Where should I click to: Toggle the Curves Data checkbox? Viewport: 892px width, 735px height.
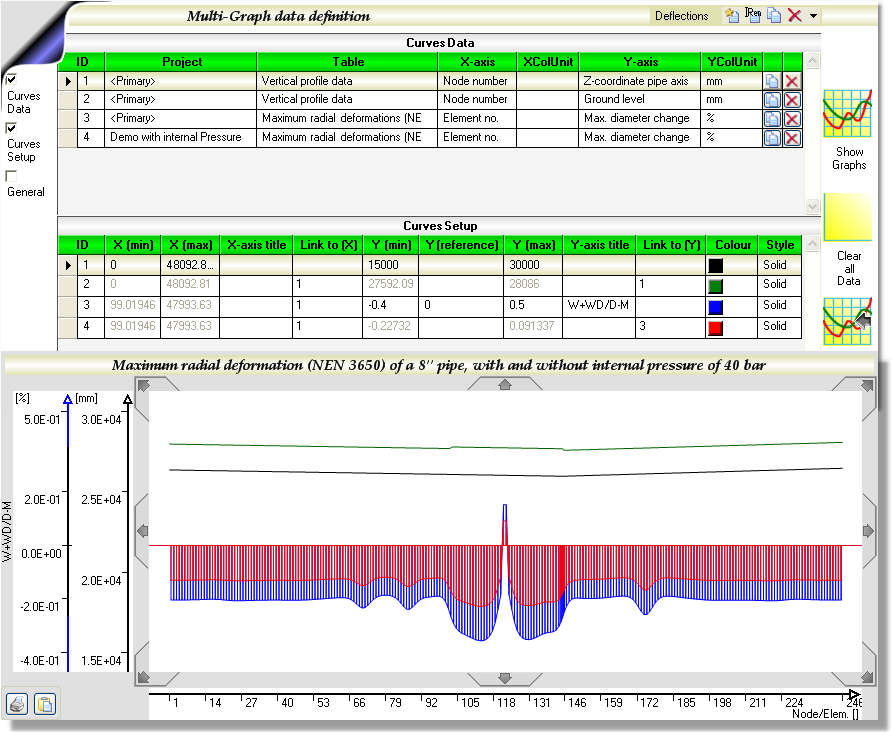pyautogui.click(x=12, y=79)
